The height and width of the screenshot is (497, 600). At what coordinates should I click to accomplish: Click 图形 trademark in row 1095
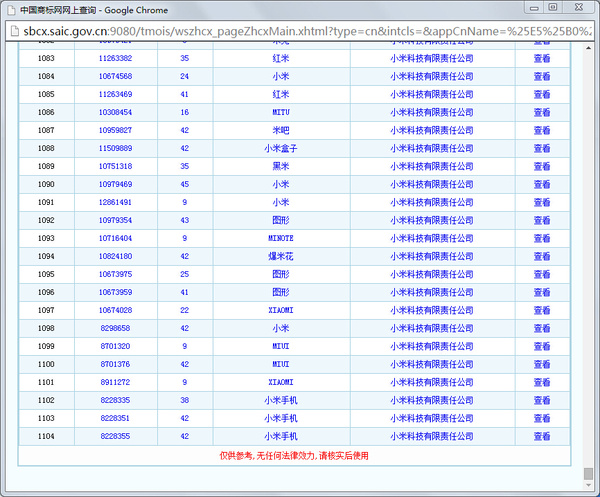click(281, 274)
